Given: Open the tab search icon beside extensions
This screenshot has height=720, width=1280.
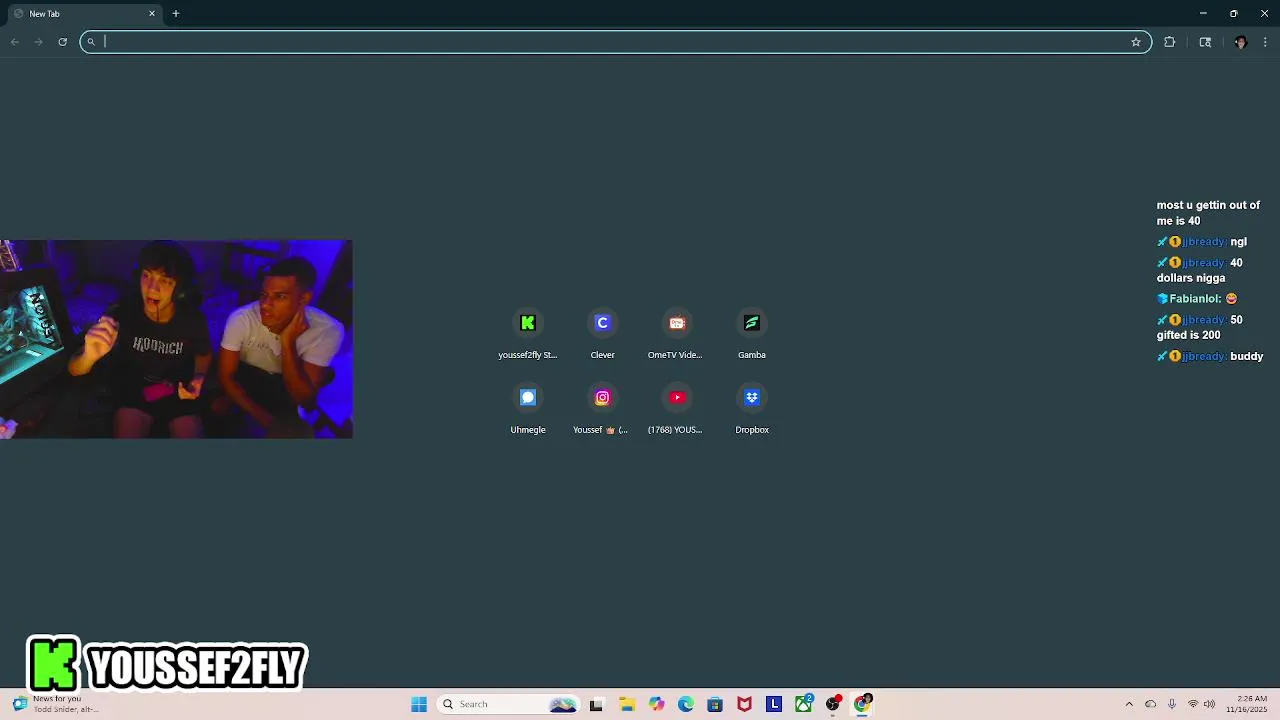Looking at the screenshot, I should pyautogui.click(x=1205, y=42).
